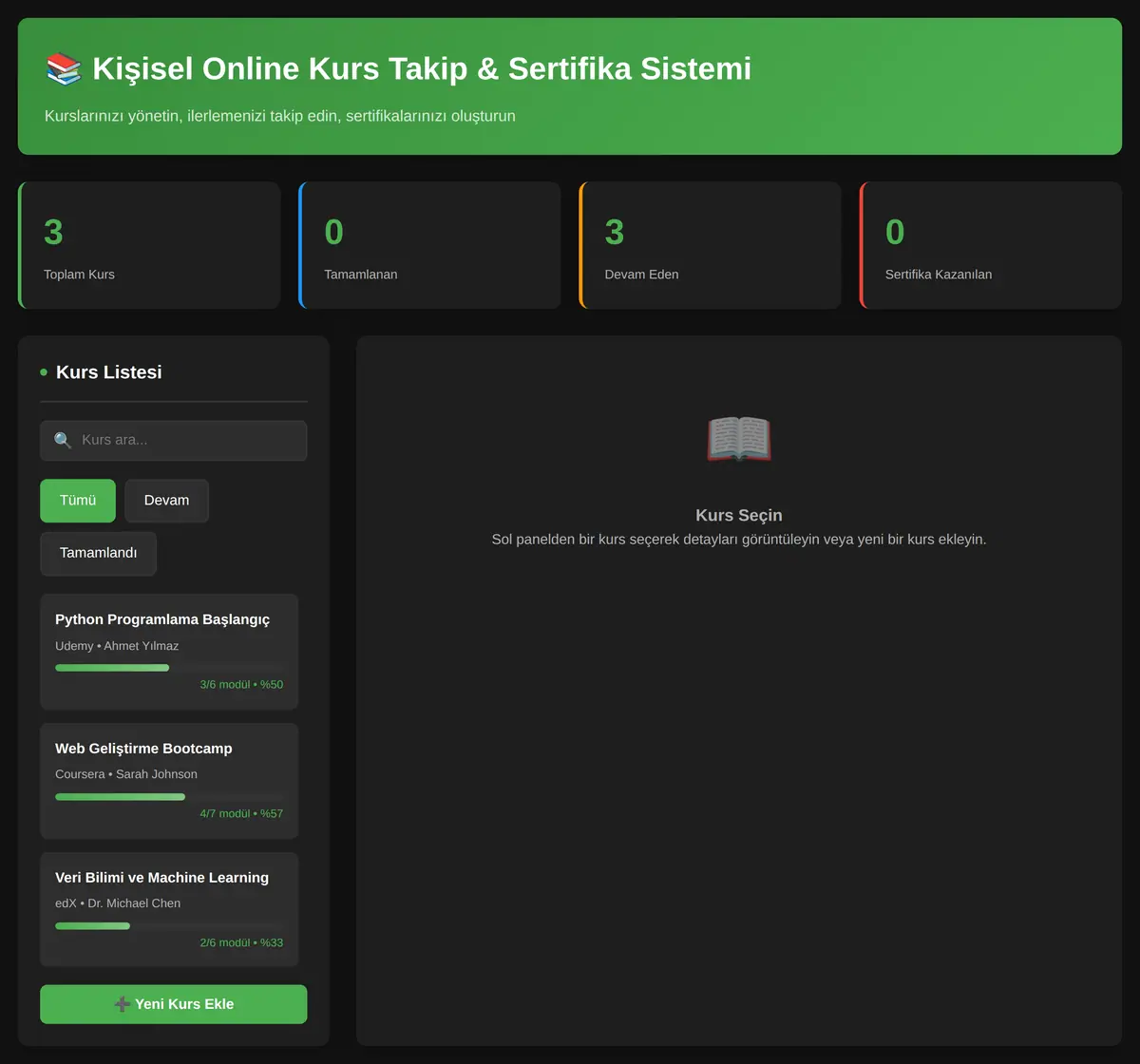Click the Veri Bilimi progress bar

pos(169,926)
